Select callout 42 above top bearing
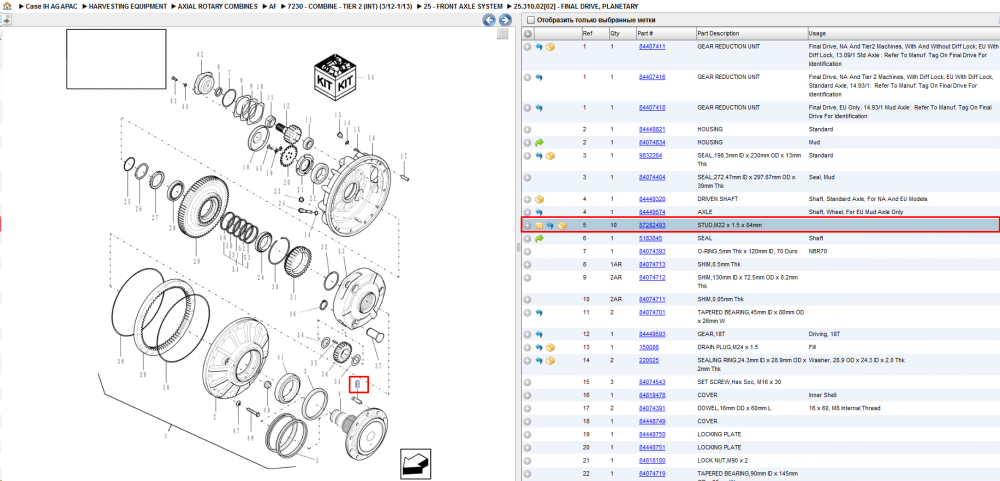Viewport: 1000px width, 481px height. 200,54
